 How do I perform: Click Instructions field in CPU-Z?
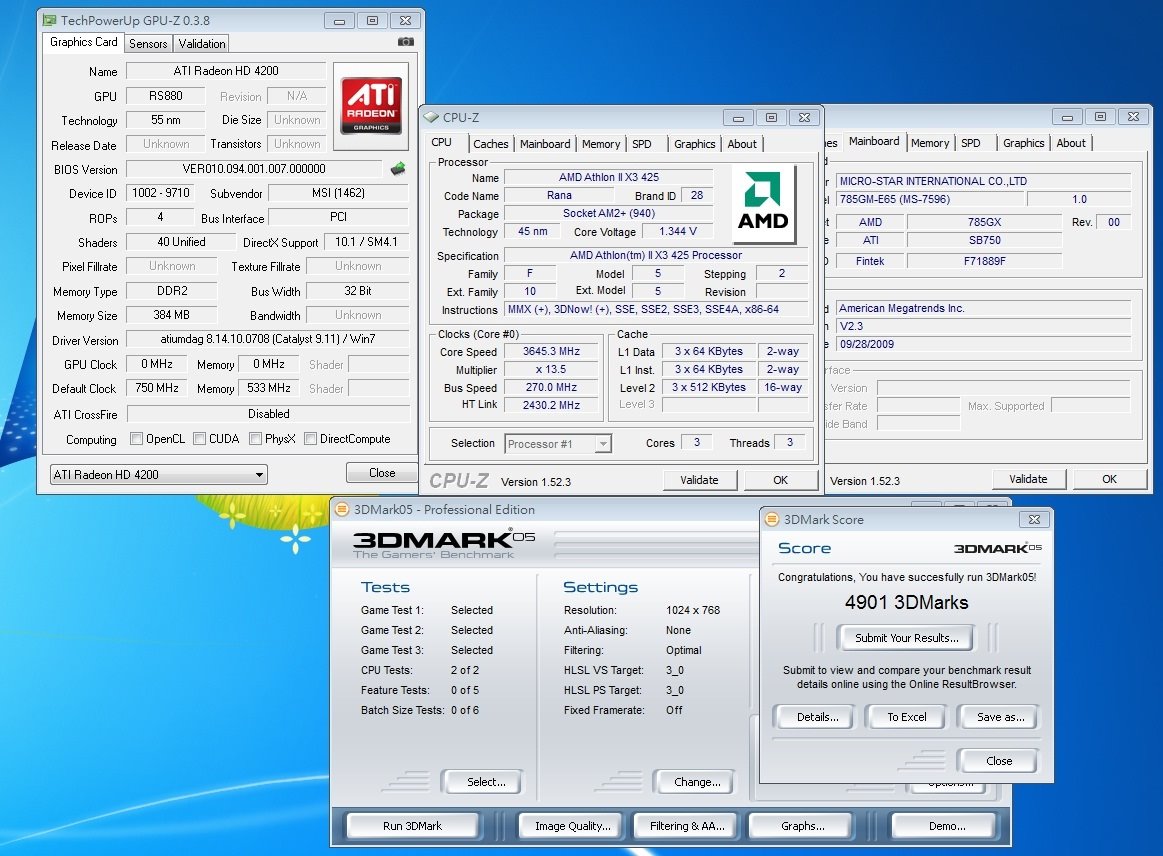point(656,309)
